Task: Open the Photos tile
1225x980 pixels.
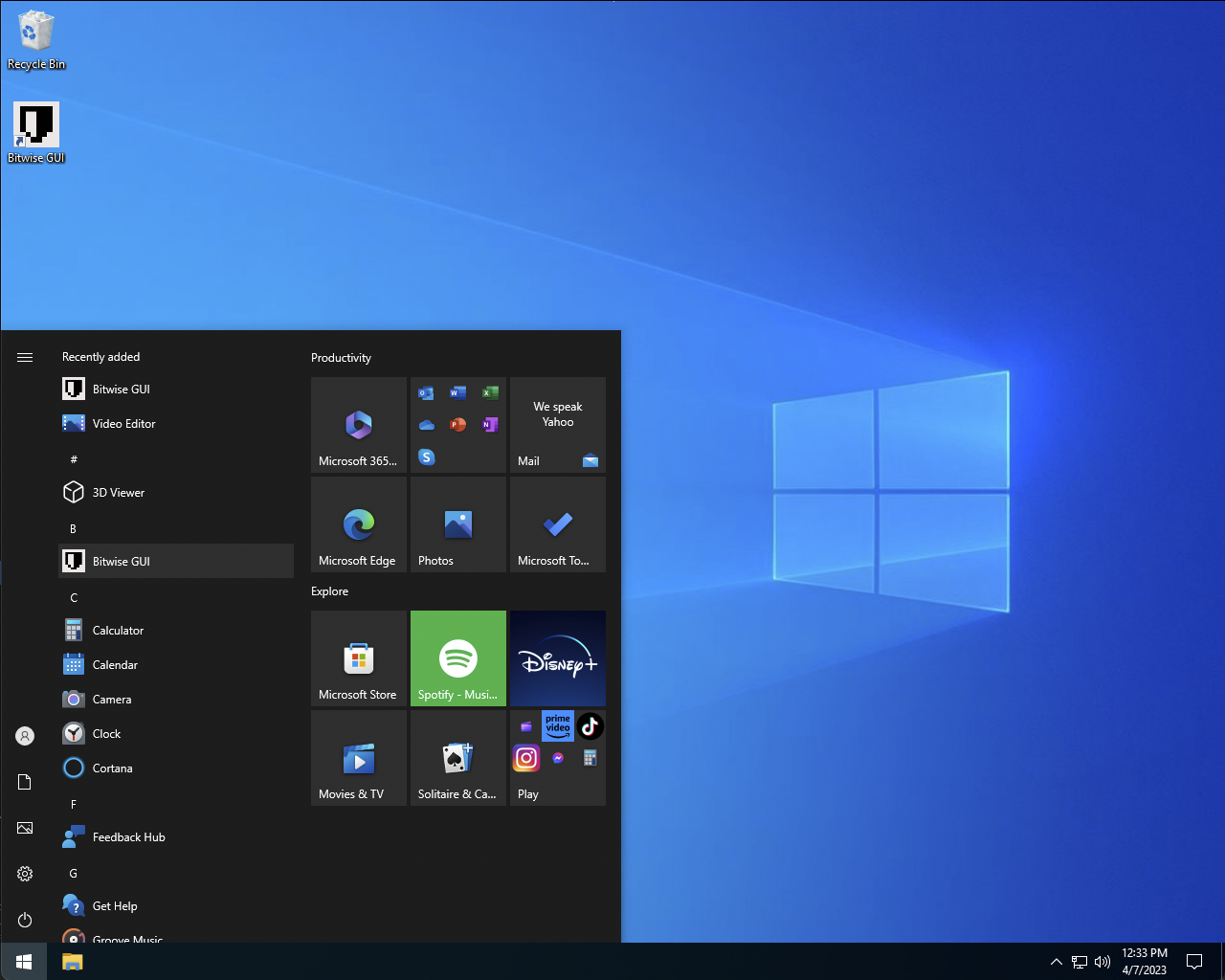Action: (x=458, y=524)
